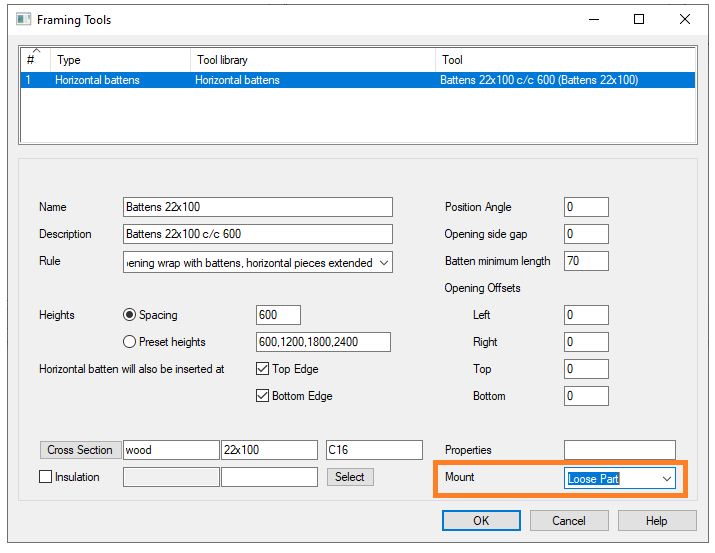
Task: Open Help for framing tools
Action: [x=656, y=521]
